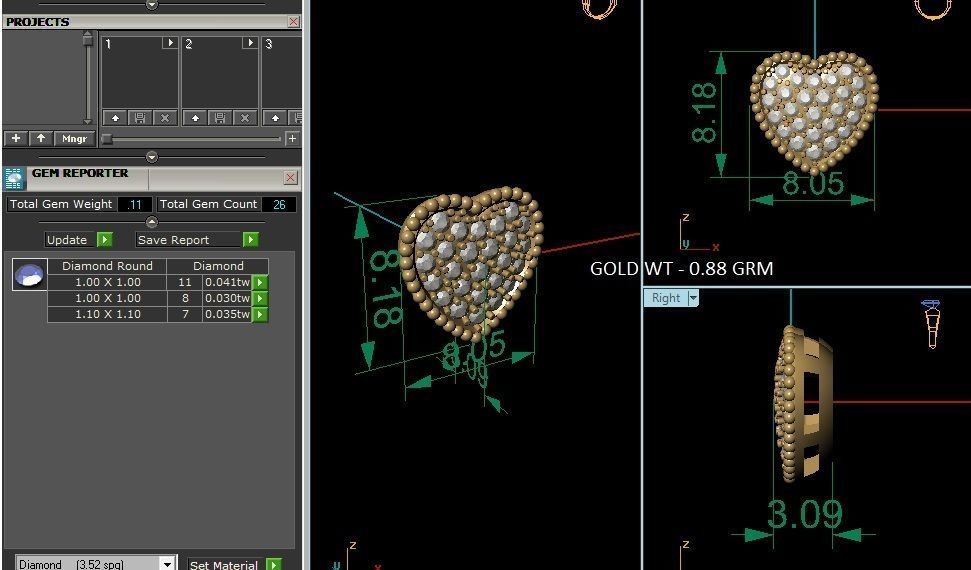Apply Set Material with its green arrow
Screen dimensions: 971x570
point(273,564)
